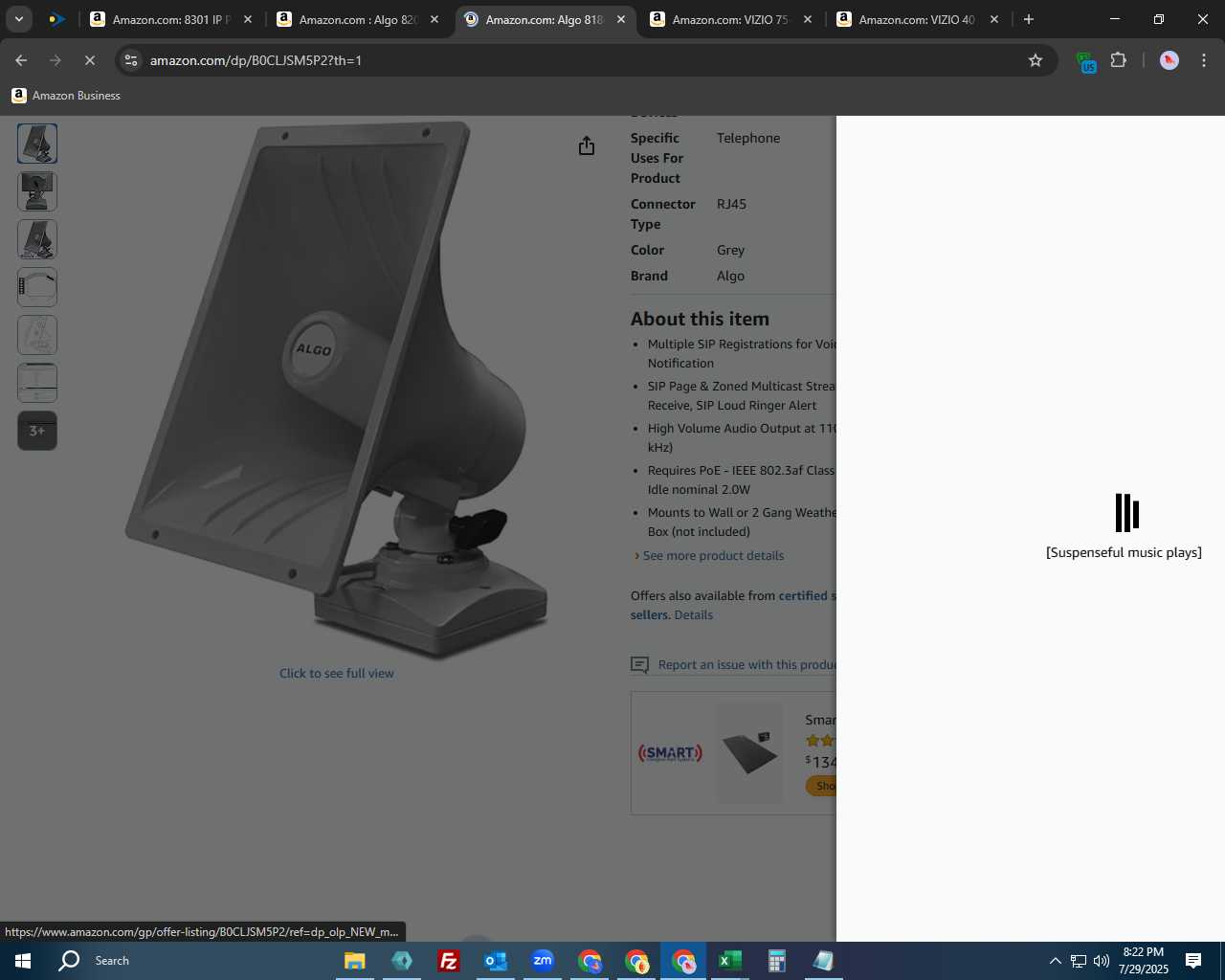Image resolution: width=1225 pixels, height=980 pixels.
Task: Expand 'See more product details'
Action: pyautogui.click(x=713, y=556)
